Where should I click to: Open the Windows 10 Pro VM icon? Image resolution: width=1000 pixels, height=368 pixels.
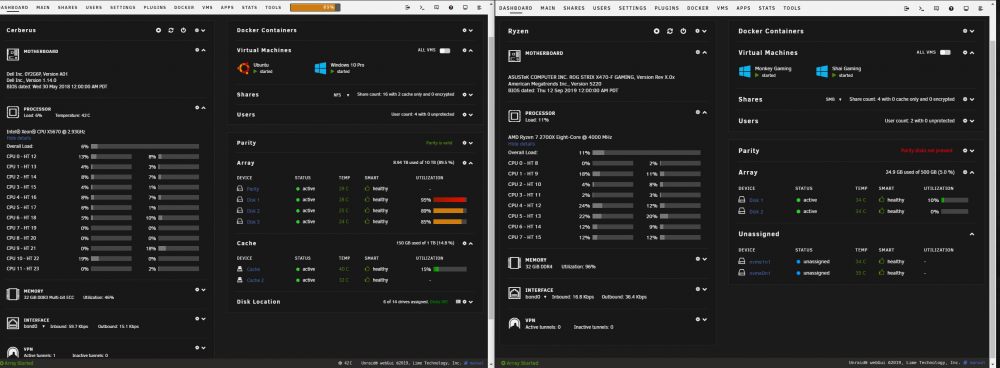pos(320,68)
